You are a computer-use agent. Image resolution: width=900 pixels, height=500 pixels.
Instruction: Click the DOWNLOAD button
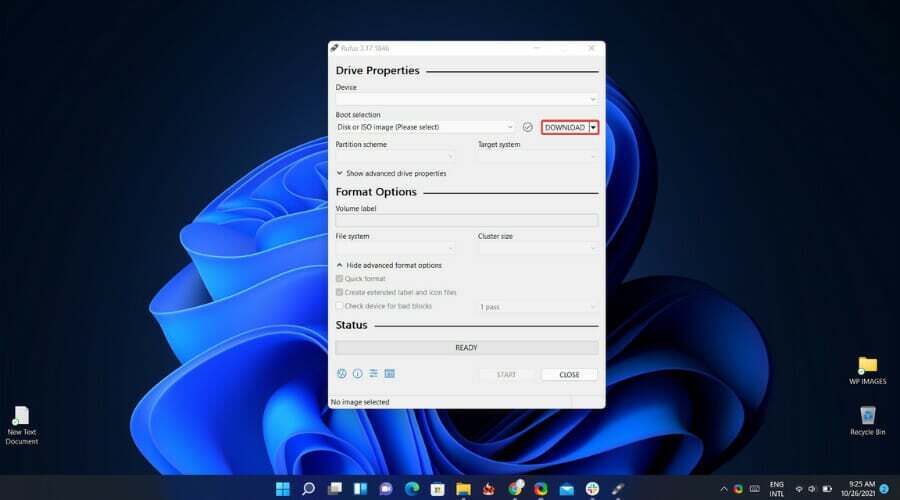click(565, 127)
